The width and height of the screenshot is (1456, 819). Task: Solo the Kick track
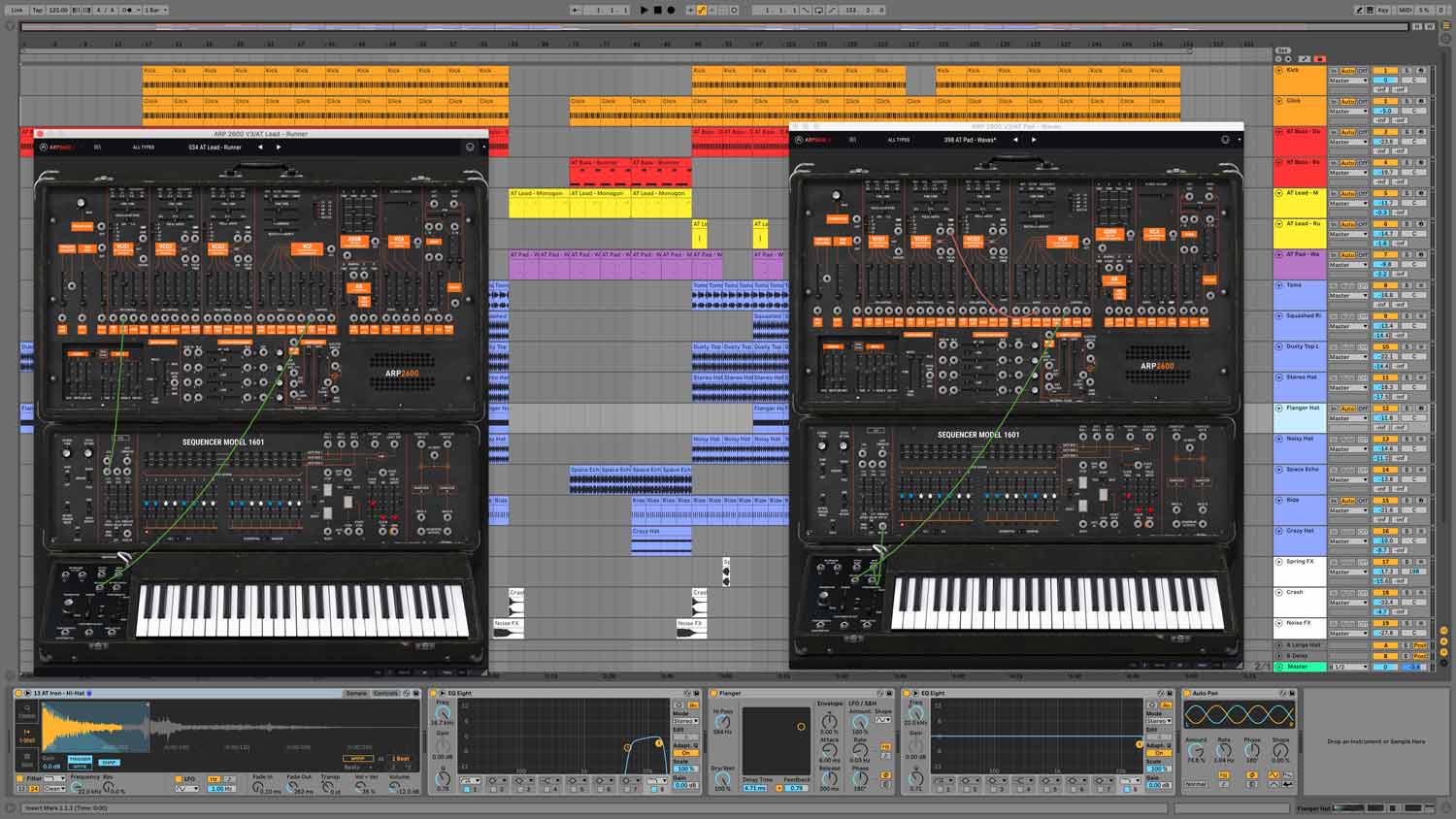[x=1406, y=71]
